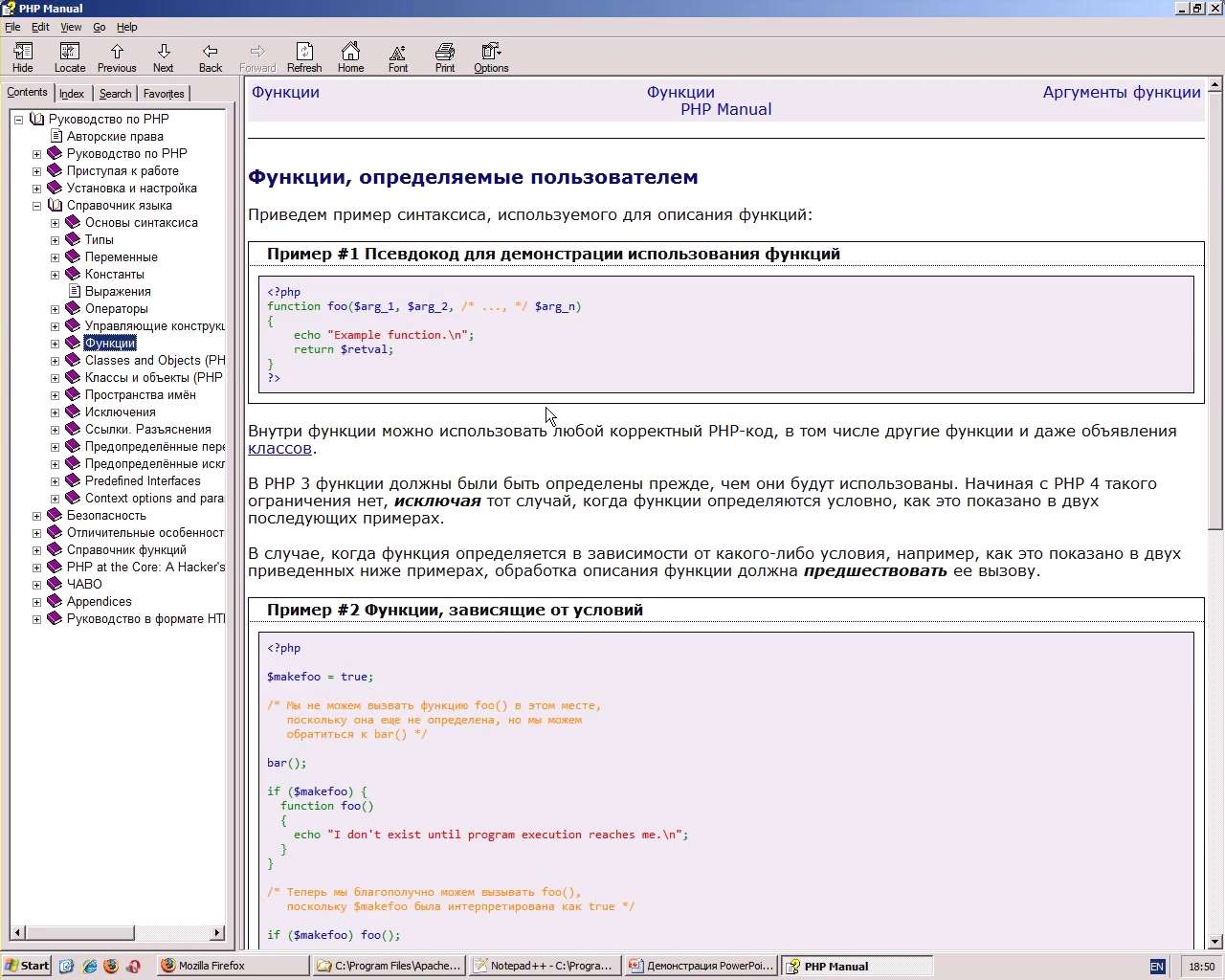The height and width of the screenshot is (980, 1225).
Task: Switch to the Index tab
Action: coord(72,94)
